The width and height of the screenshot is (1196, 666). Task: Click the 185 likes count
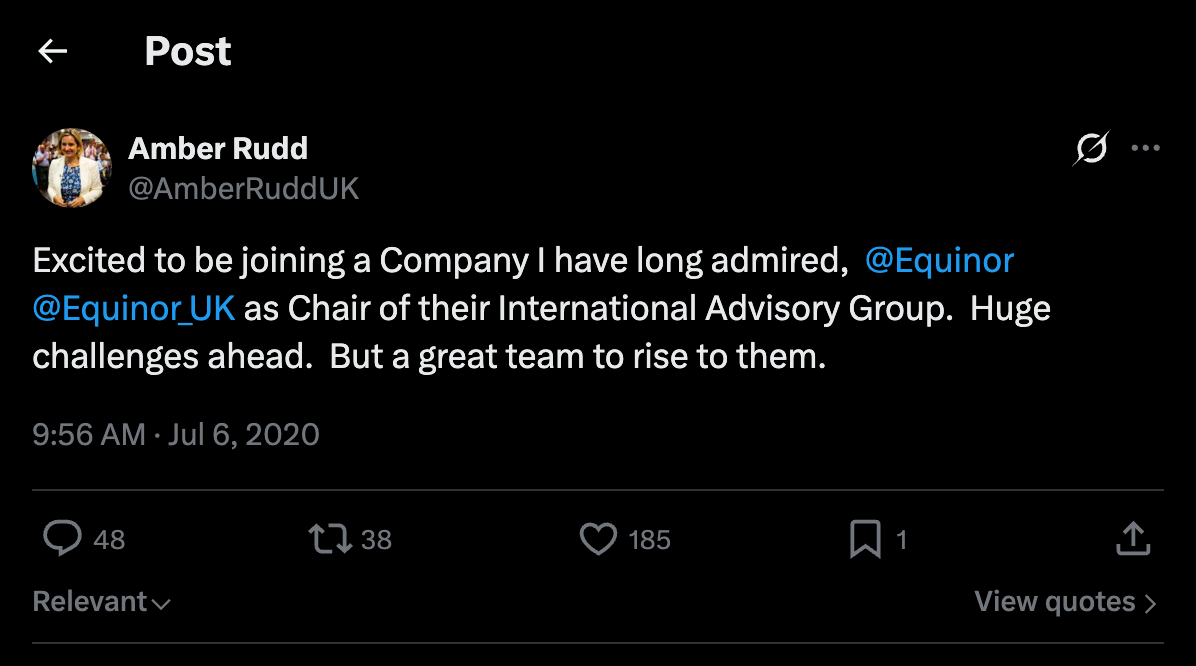click(x=649, y=540)
